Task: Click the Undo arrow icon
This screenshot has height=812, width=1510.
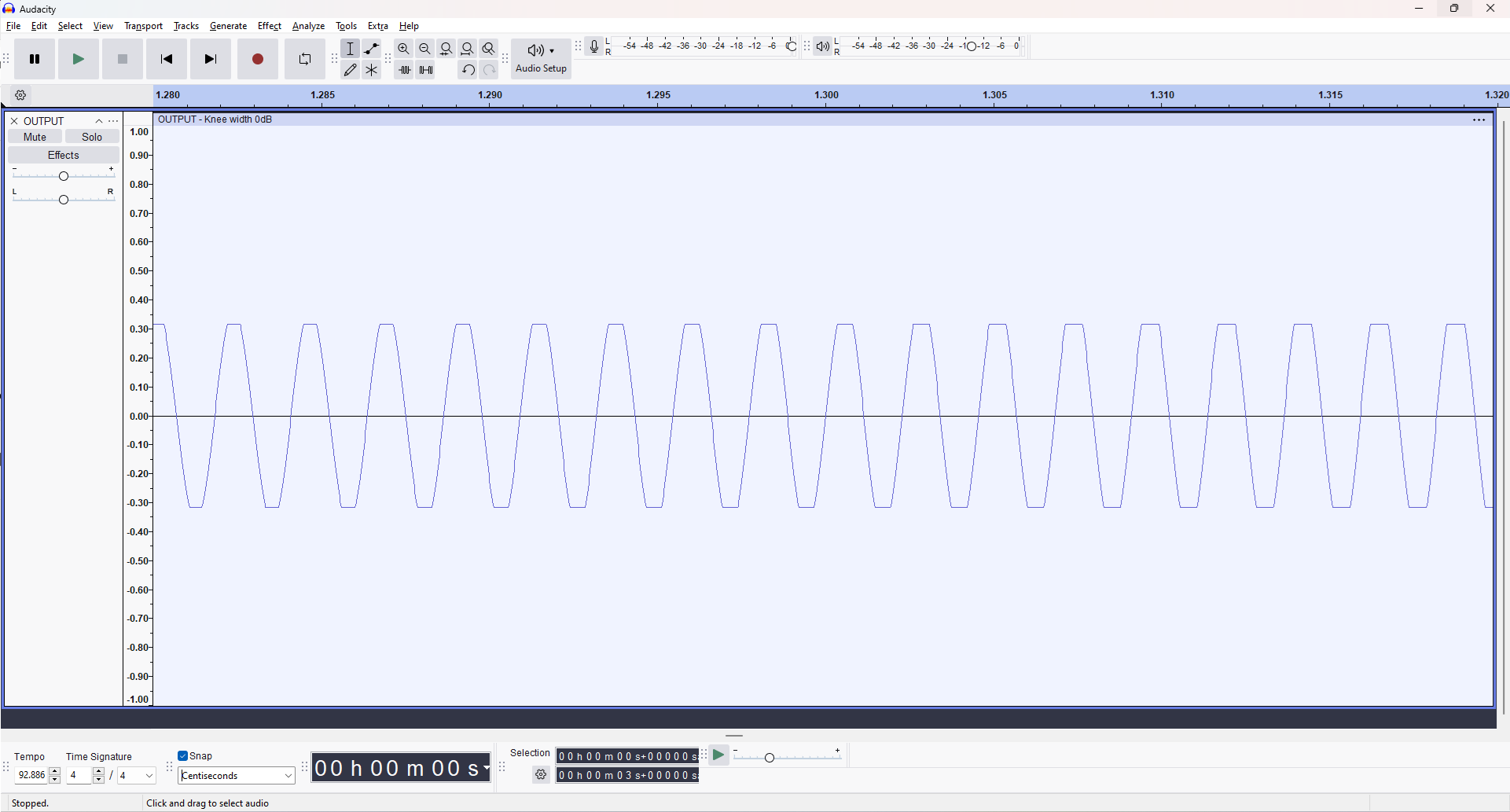Action: tap(468, 69)
